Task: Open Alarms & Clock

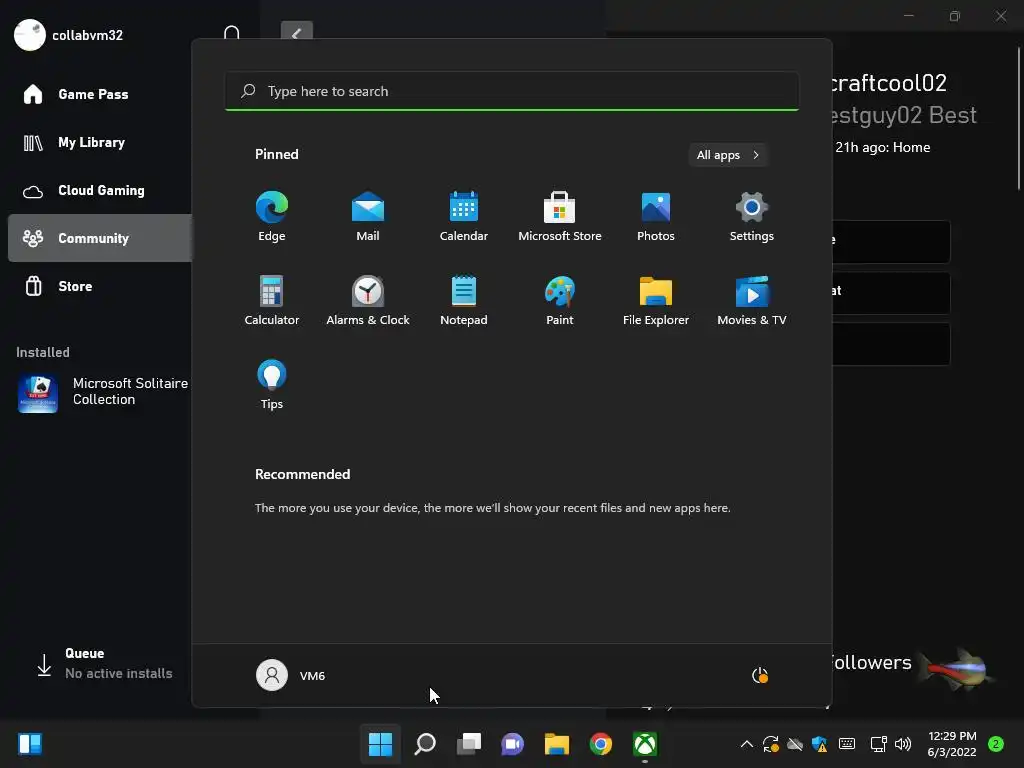Action: pyautogui.click(x=368, y=300)
